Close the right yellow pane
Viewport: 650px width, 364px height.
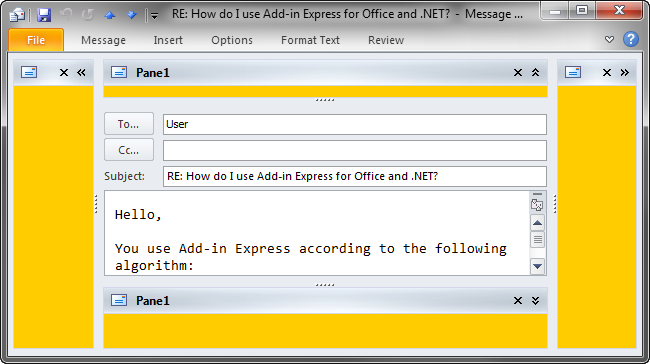(607, 73)
